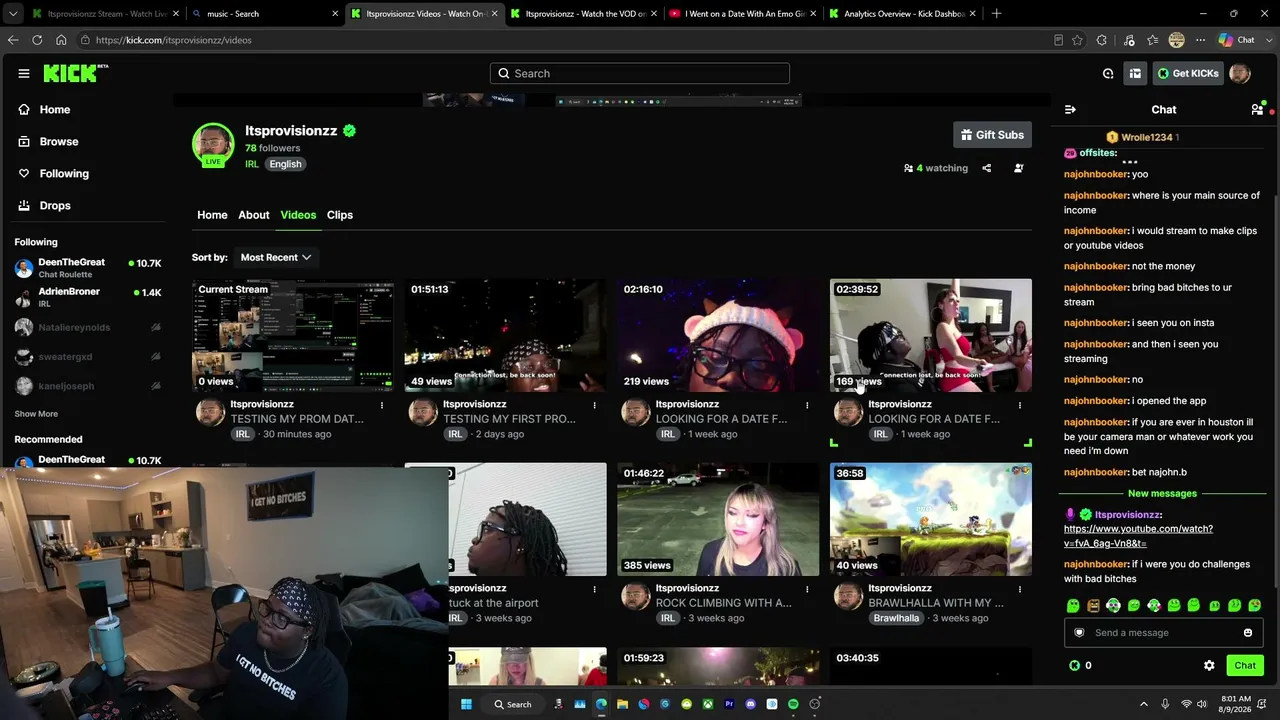Open options for ROCK CLIMBING WITH A video
The height and width of the screenshot is (720, 1280).
point(807,589)
